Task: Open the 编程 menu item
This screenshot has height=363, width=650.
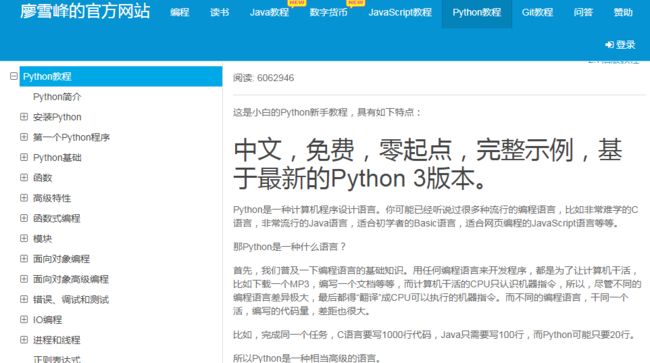Action: [x=179, y=12]
